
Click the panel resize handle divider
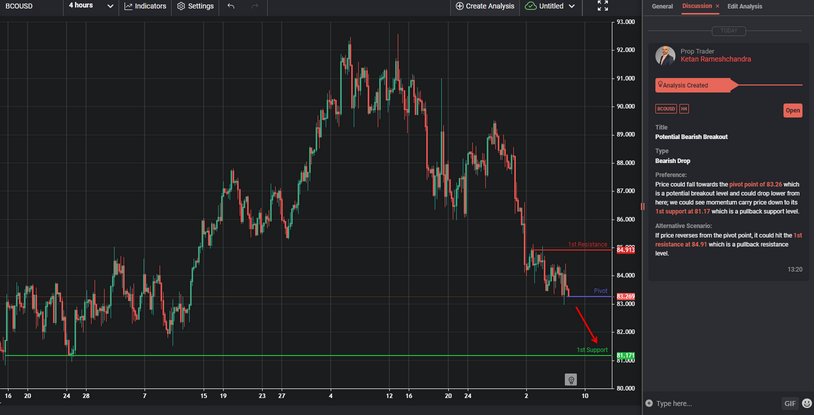(642, 207)
